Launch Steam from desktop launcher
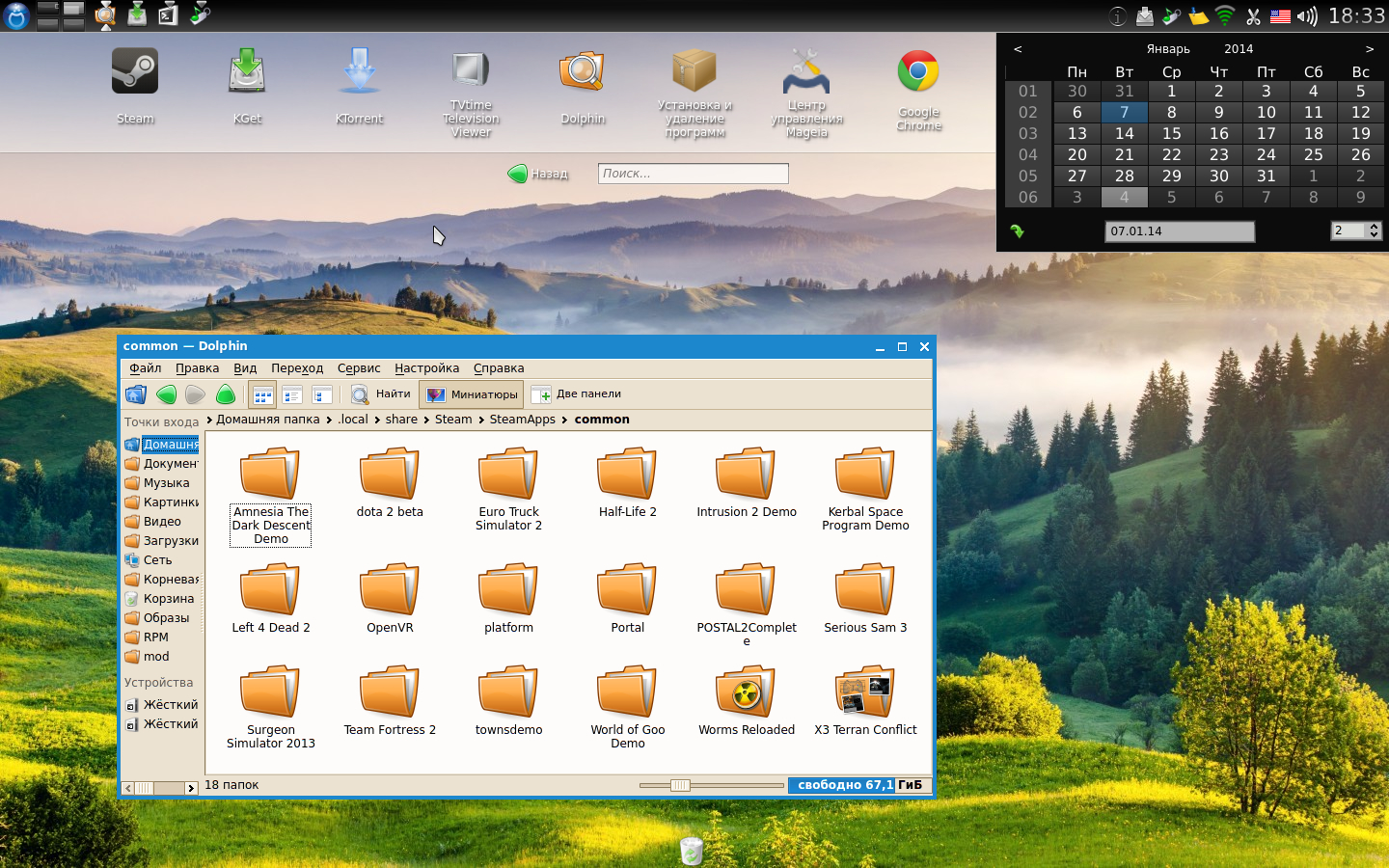 [x=135, y=87]
